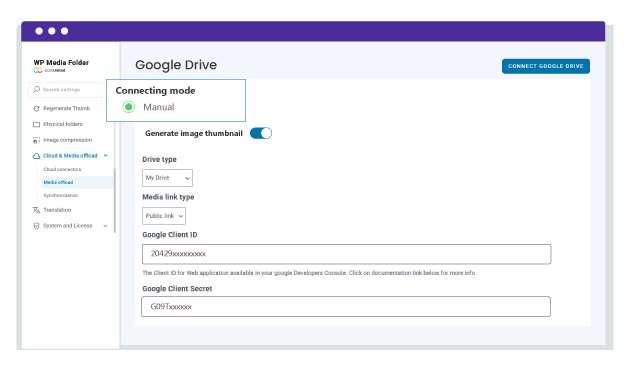Expand the System and License section

point(105,226)
